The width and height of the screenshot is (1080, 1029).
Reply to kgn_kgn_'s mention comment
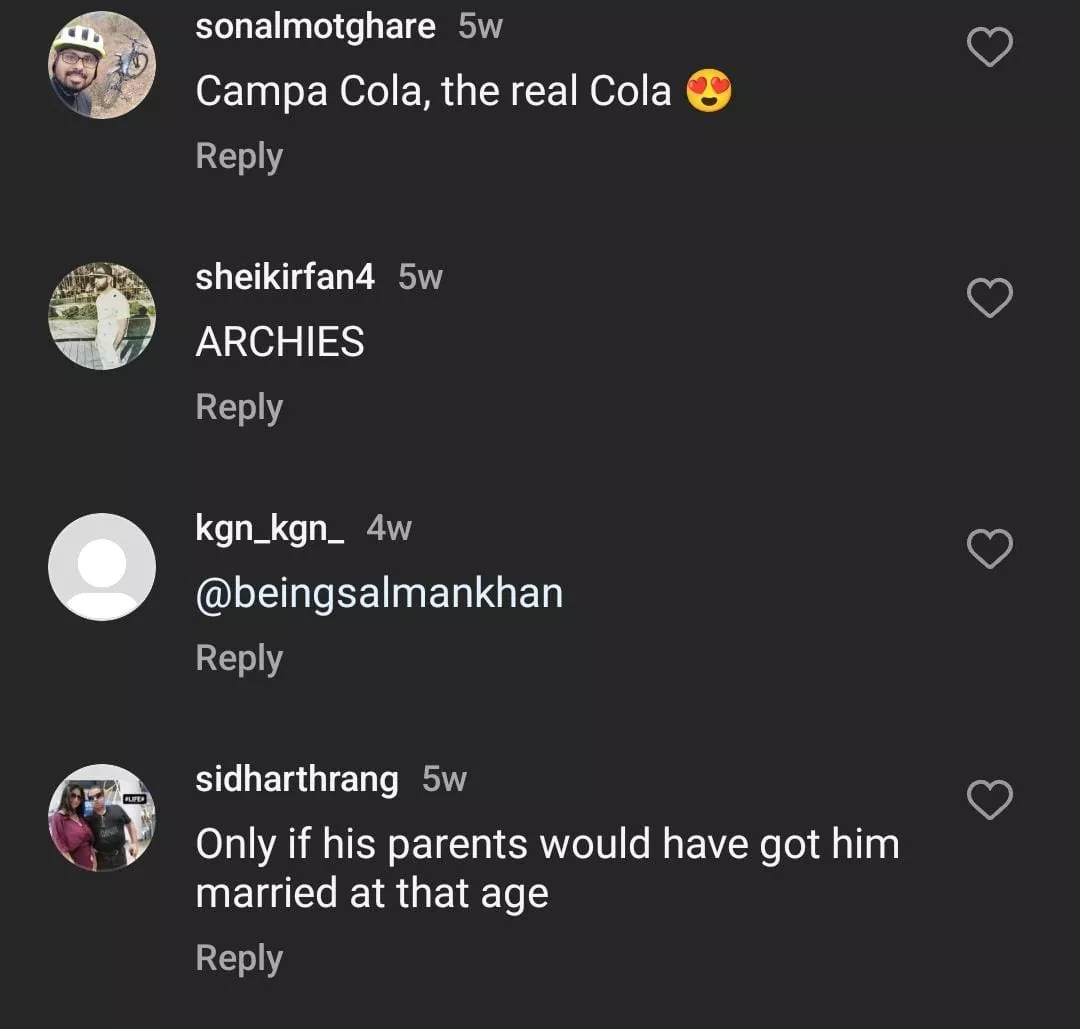pos(239,659)
